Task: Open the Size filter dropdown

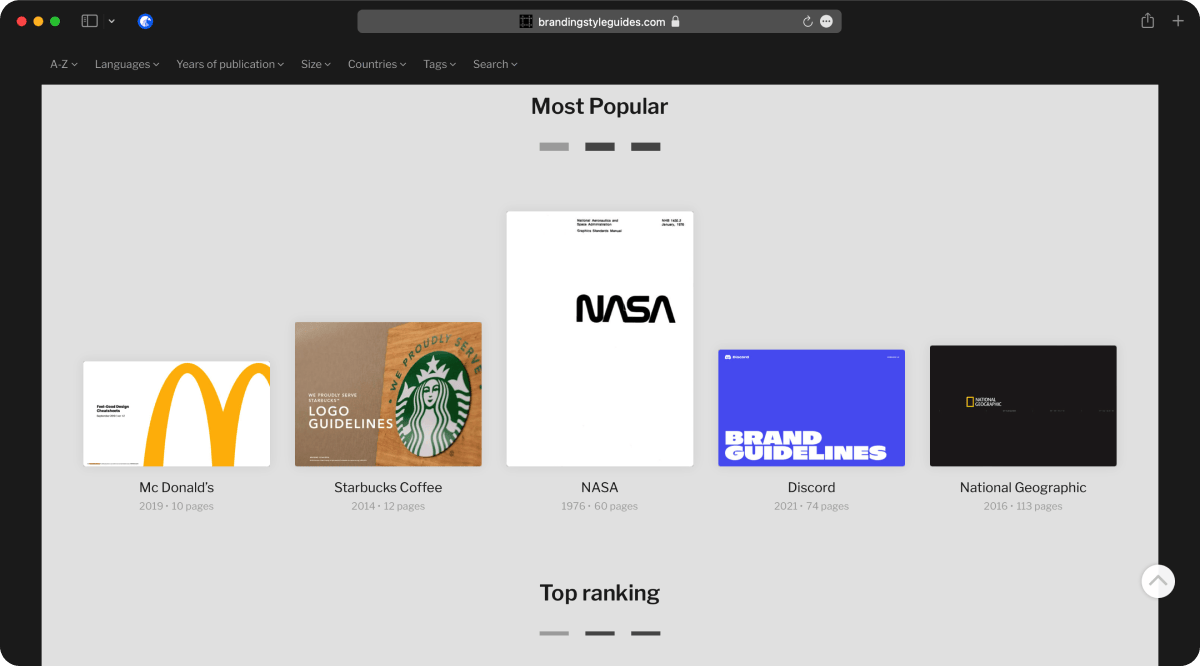Action: [316, 64]
